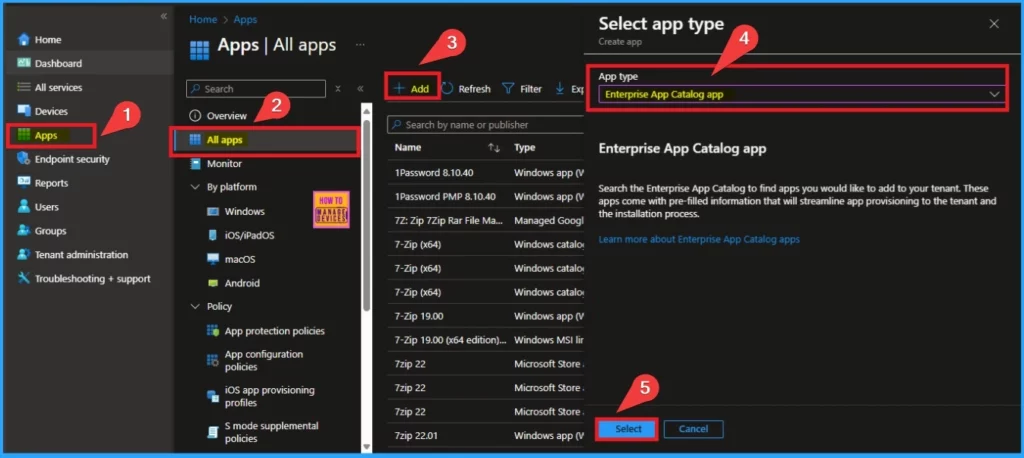The width and height of the screenshot is (1024, 458).
Task: Open 7-Zip 19.00 (x64 edition) row
Action: click(485, 340)
